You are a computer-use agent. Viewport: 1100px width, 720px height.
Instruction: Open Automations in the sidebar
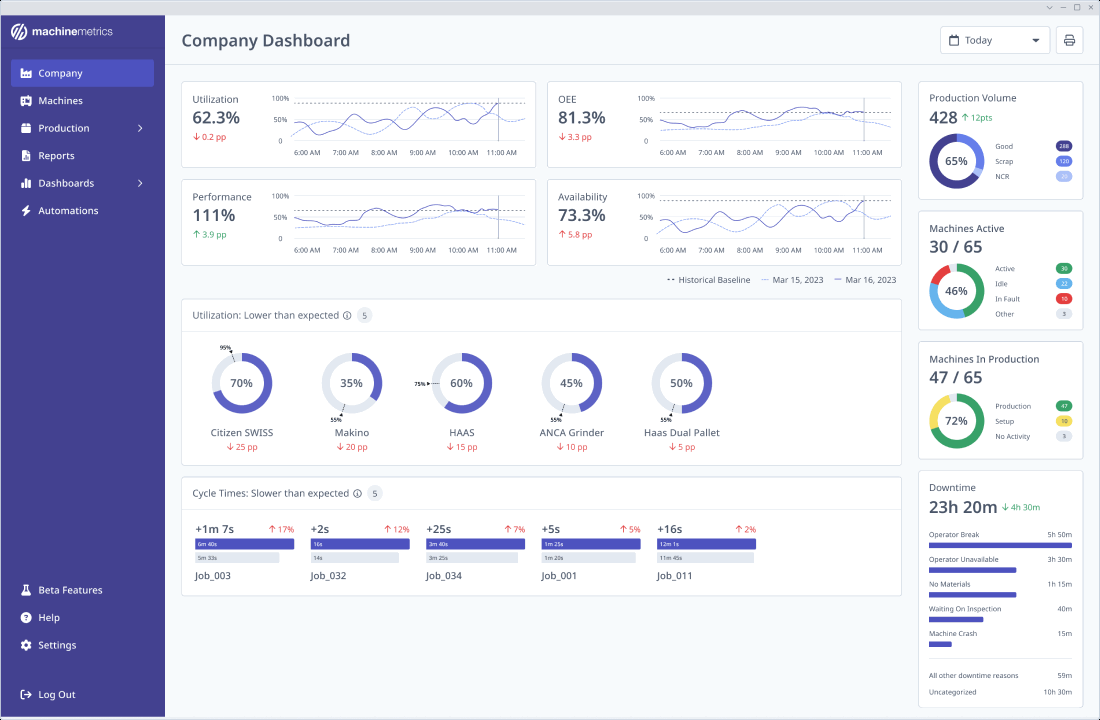(82, 211)
